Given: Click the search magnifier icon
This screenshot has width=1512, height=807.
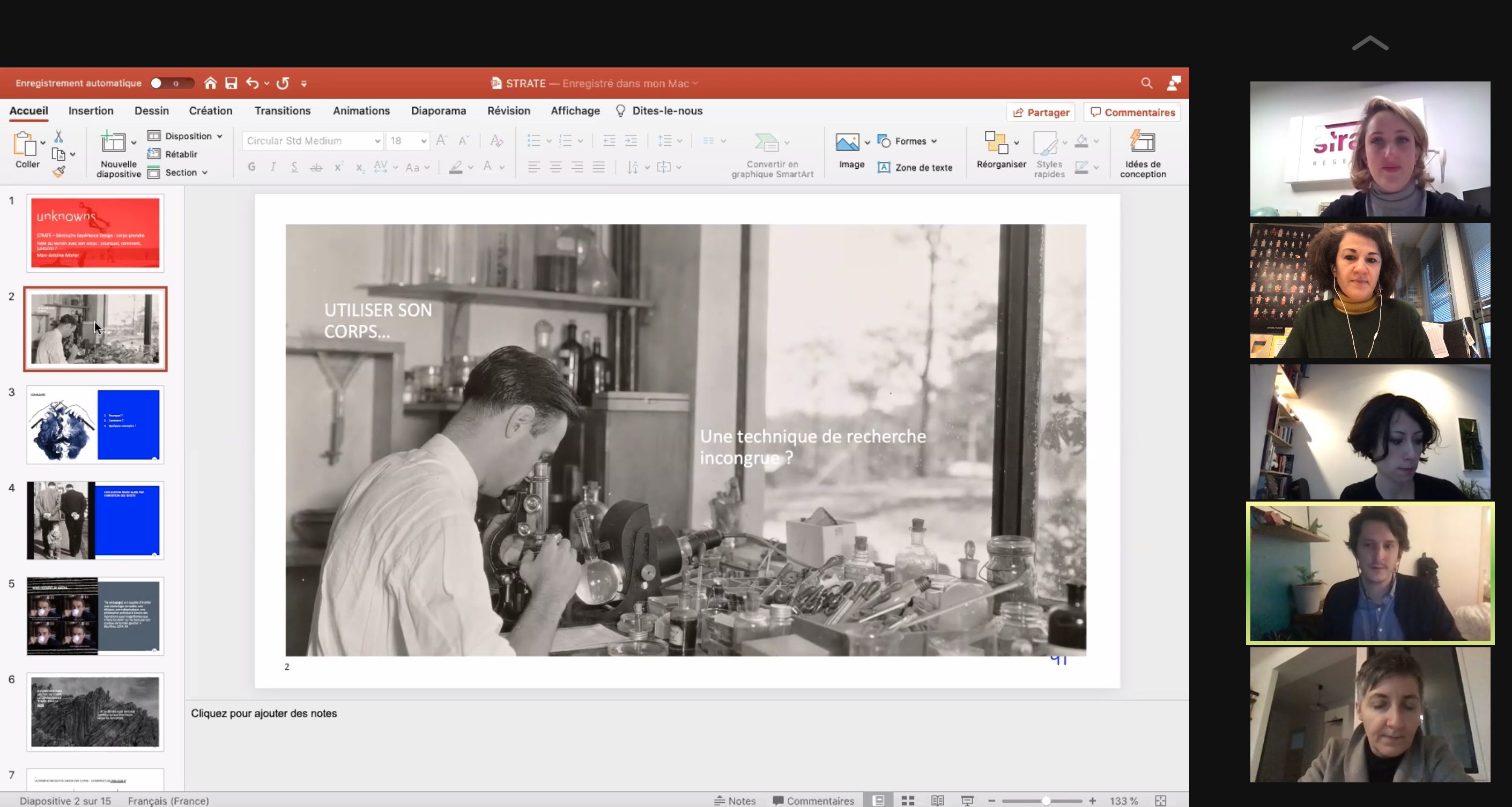Looking at the screenshot, I should tap(1146, 83).
